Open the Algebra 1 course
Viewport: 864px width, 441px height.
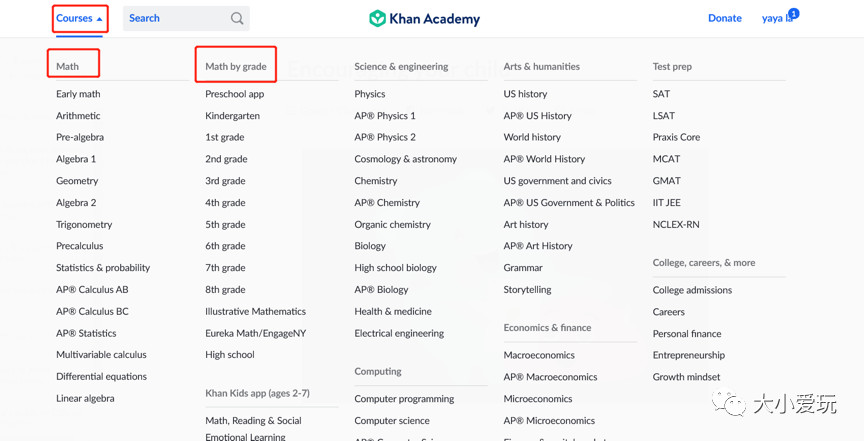pos(76,159)
